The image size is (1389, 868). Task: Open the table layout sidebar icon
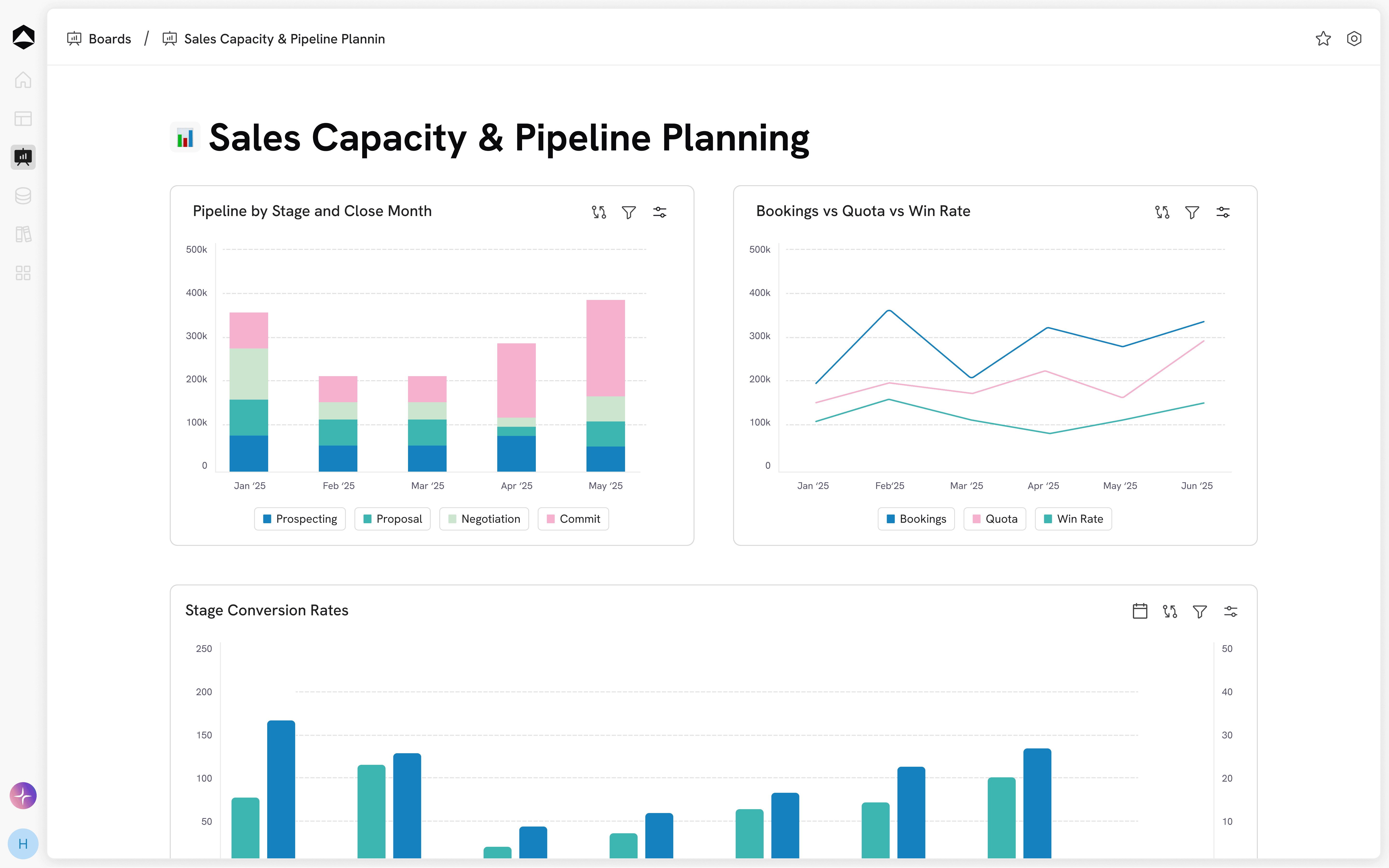23,119
